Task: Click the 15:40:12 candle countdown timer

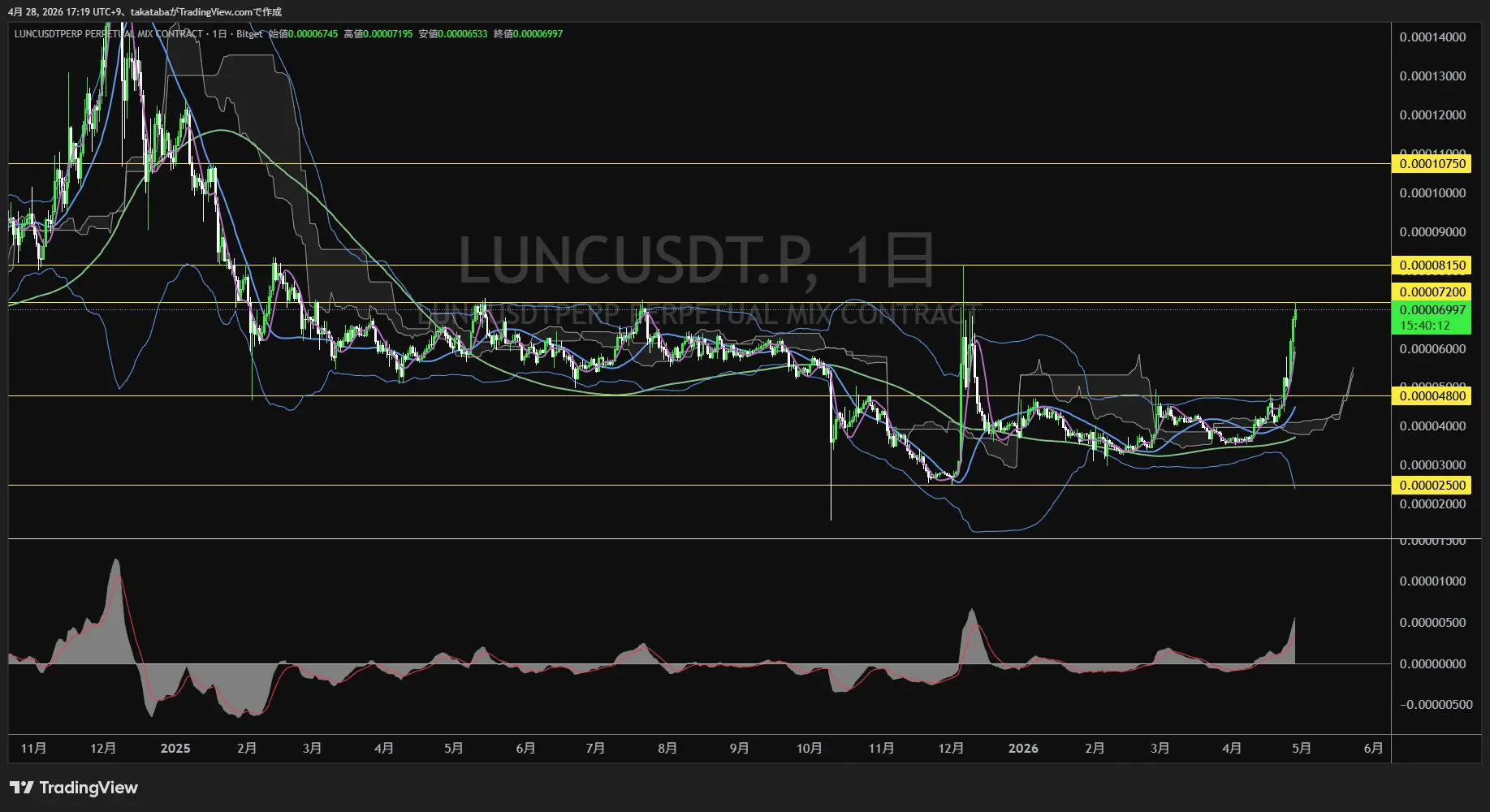Action: [1424, 326]
